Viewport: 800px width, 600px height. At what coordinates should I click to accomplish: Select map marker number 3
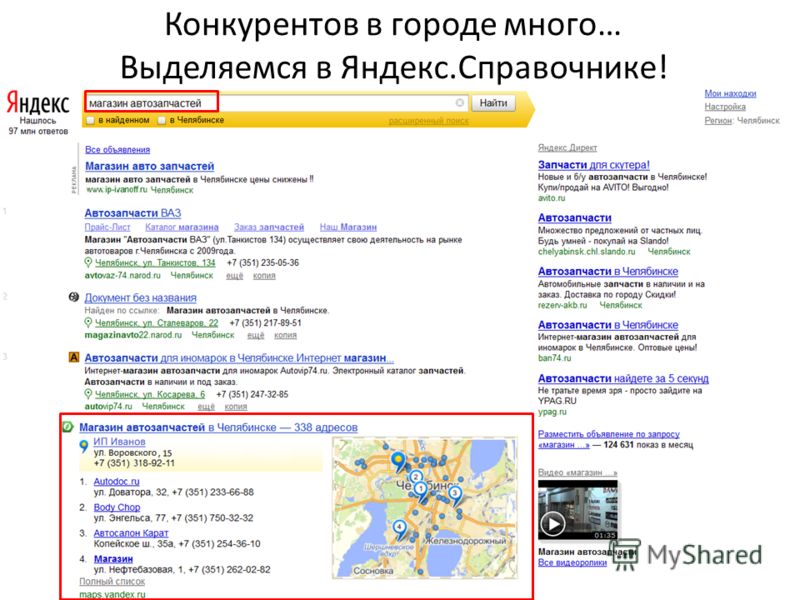click(x=455, y=494)
